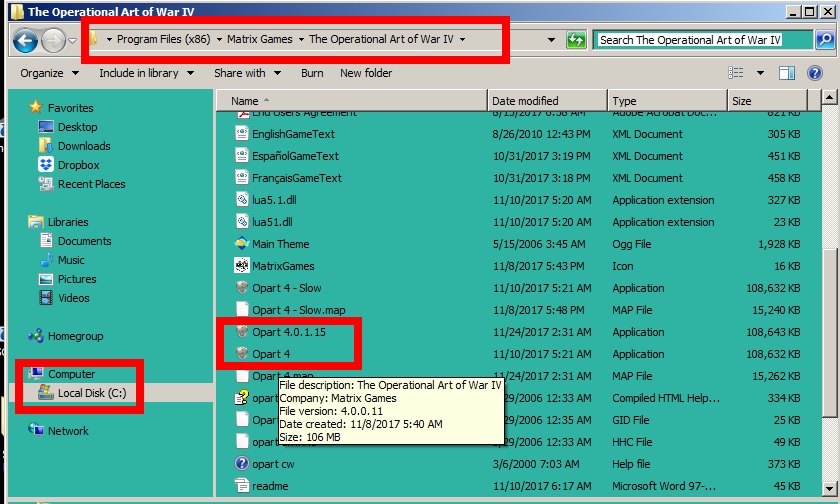This screenshot has height=504, width=840.
Task: Click the greyed Forward arrow button
Action: 53,41
